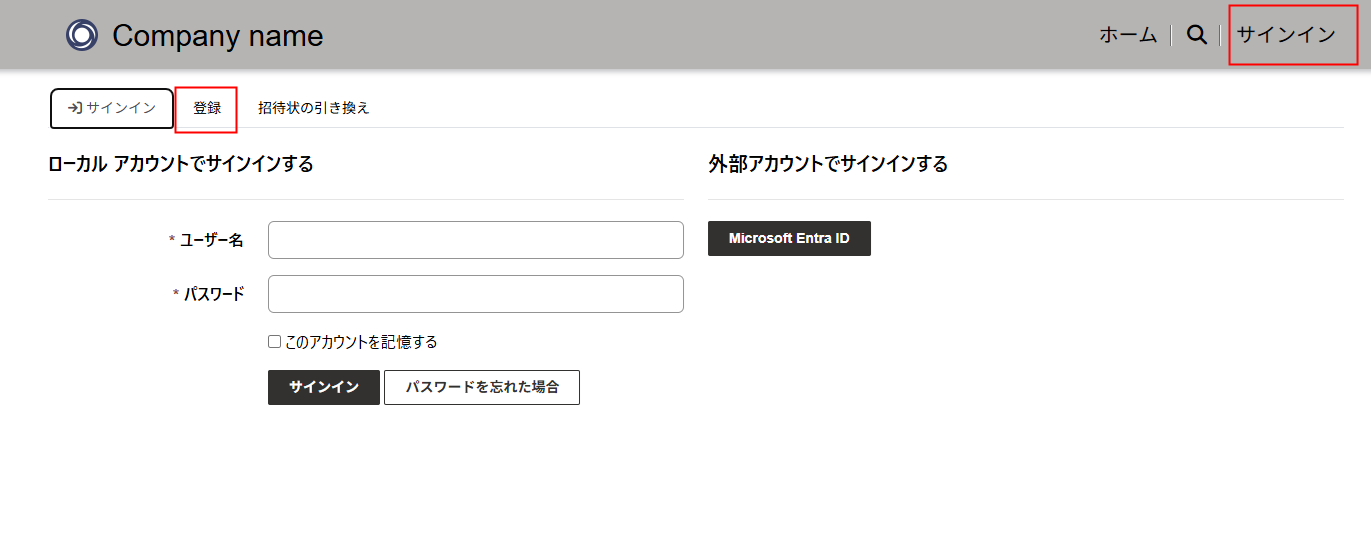Focus the ユーザー名 input field
The image size is (1371, 533).
pos(476,240)
